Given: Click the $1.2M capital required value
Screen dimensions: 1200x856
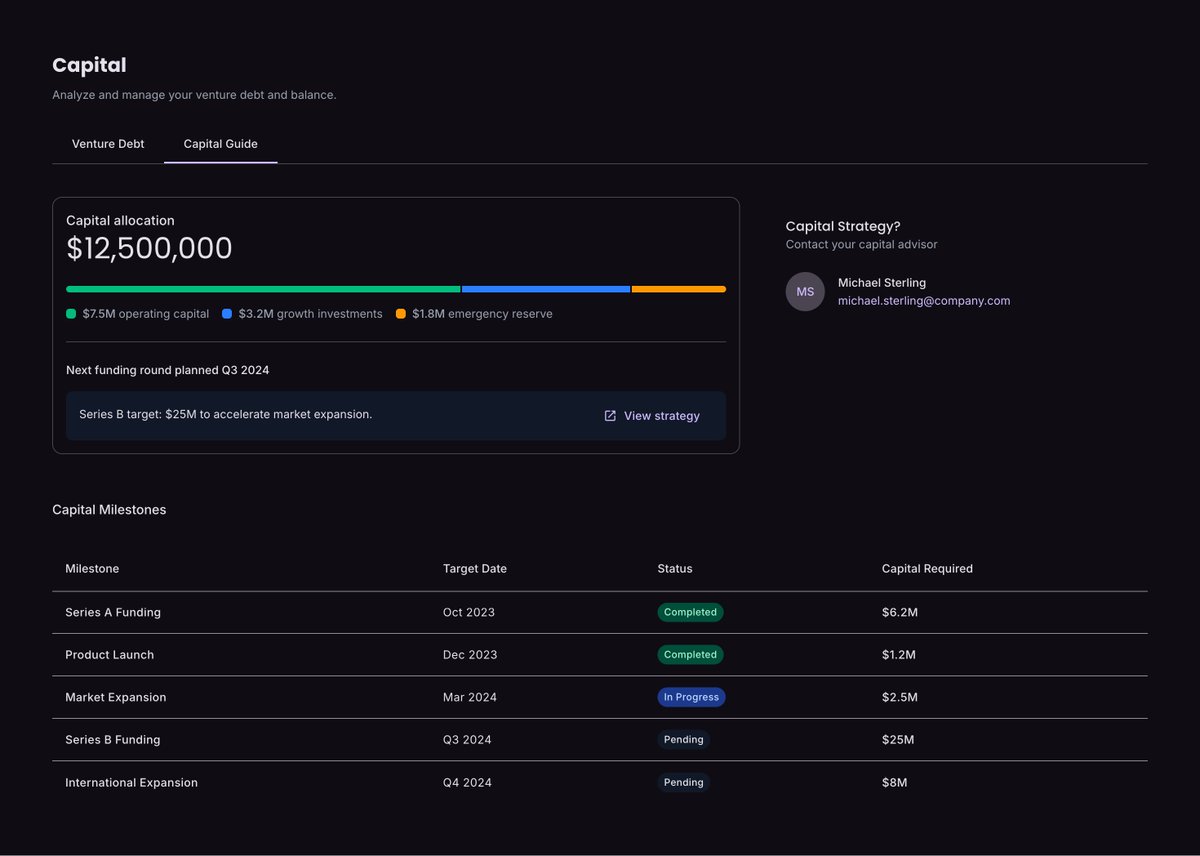Looking at the screenshot, I should coord(899,655).
